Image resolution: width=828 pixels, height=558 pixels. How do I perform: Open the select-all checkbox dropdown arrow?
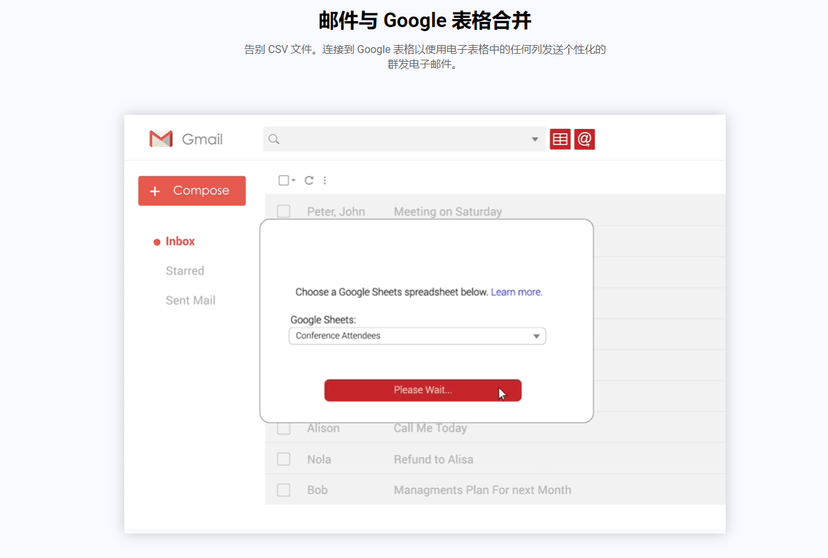point(294,181)
